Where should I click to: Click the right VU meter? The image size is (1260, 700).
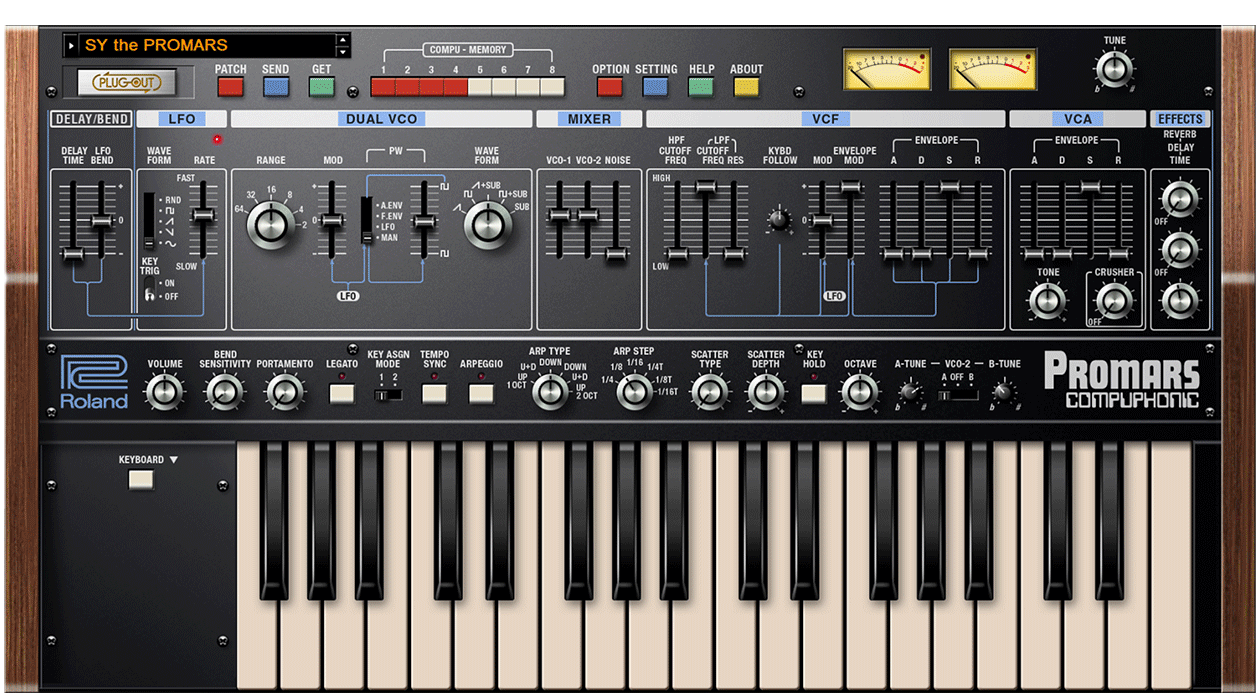993,69
